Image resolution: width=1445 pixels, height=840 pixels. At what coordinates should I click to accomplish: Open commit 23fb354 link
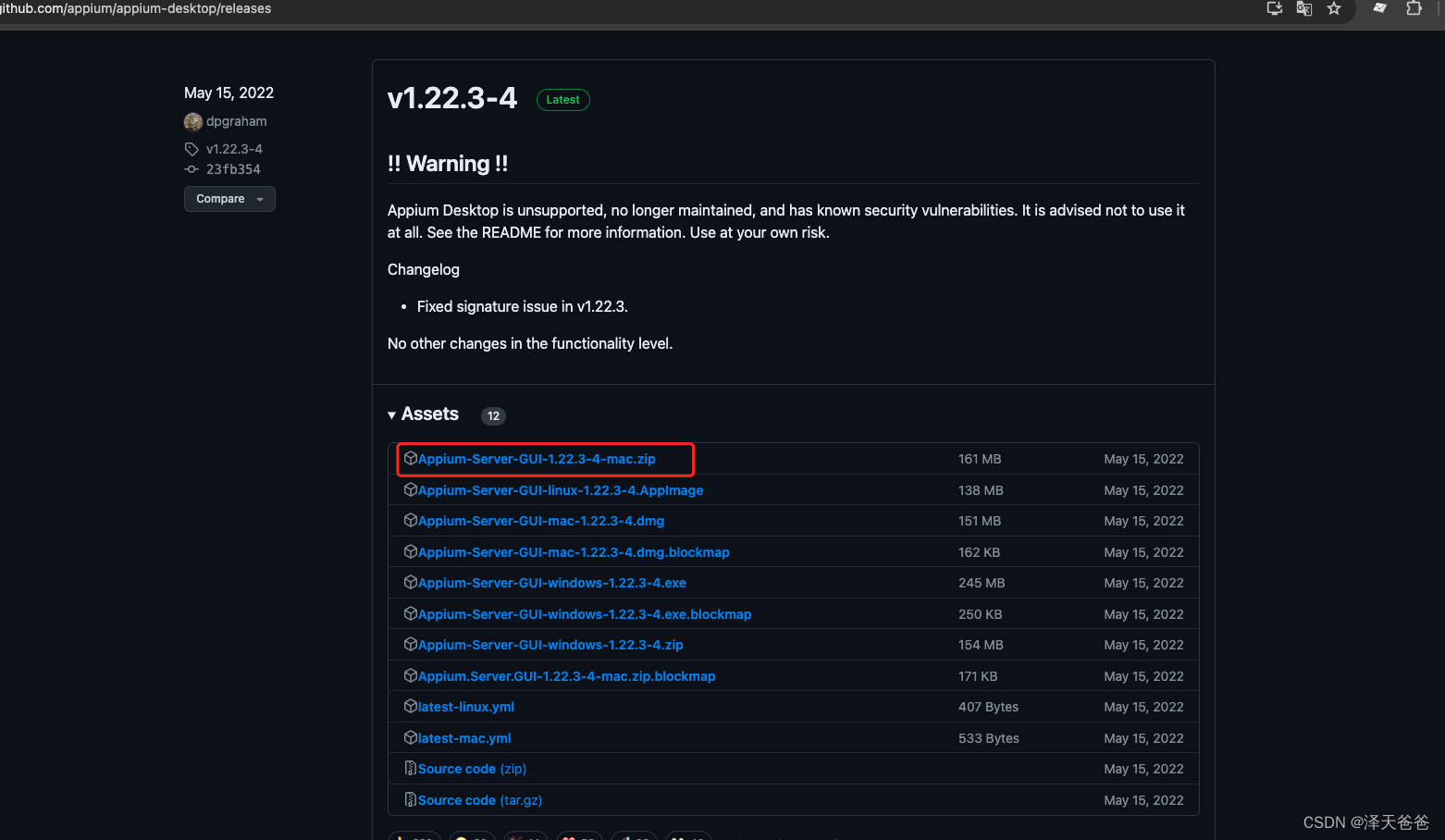click(x=233, y=169)
